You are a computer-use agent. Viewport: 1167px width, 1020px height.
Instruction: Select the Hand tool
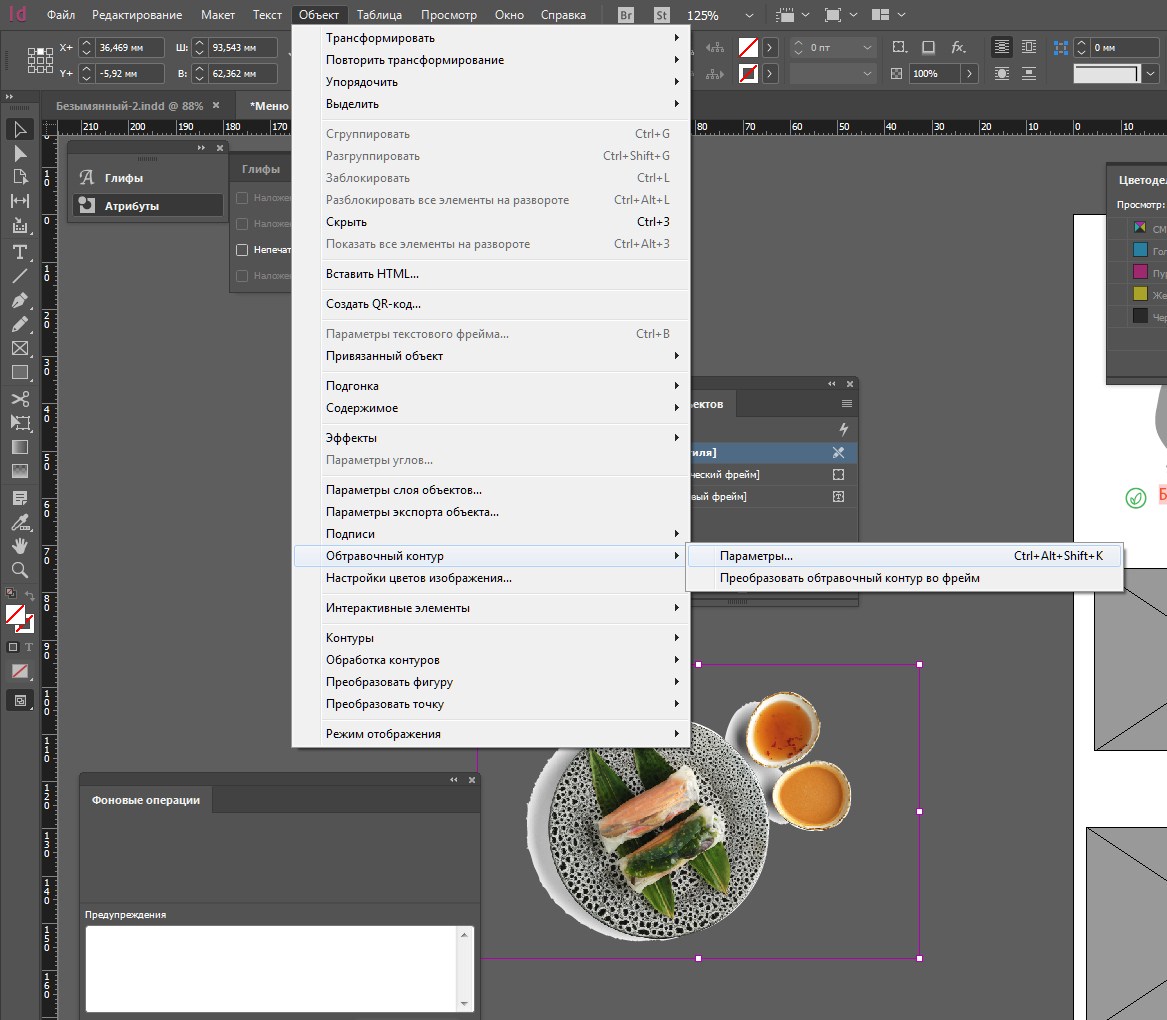[19, 546]
